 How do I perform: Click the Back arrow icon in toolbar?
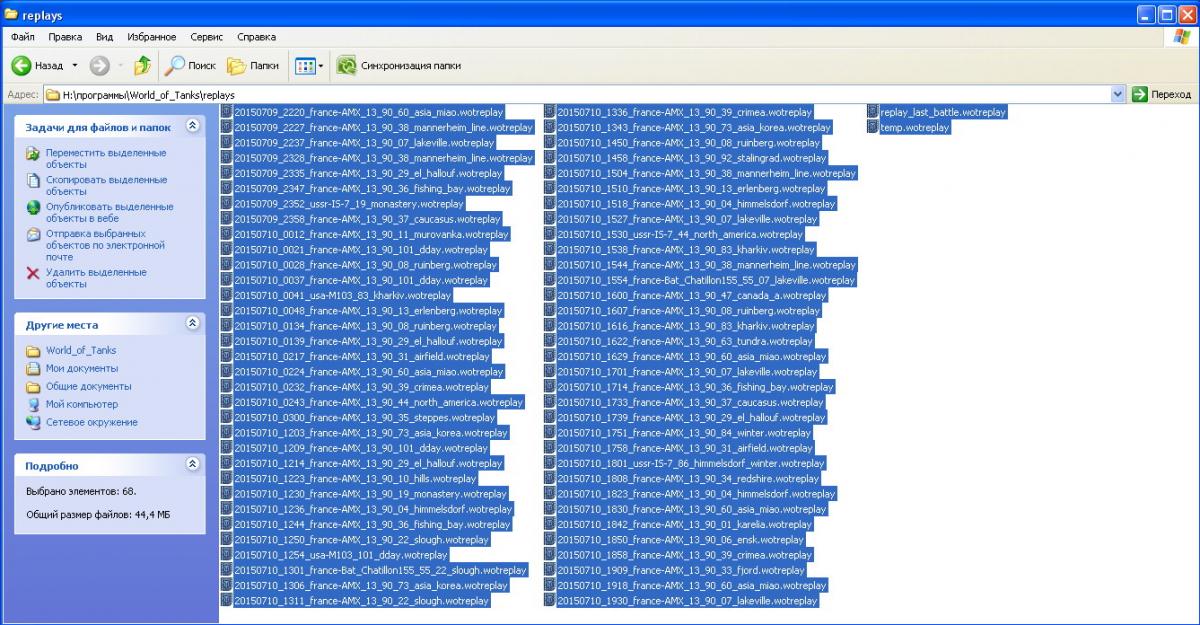coord(22,65)
